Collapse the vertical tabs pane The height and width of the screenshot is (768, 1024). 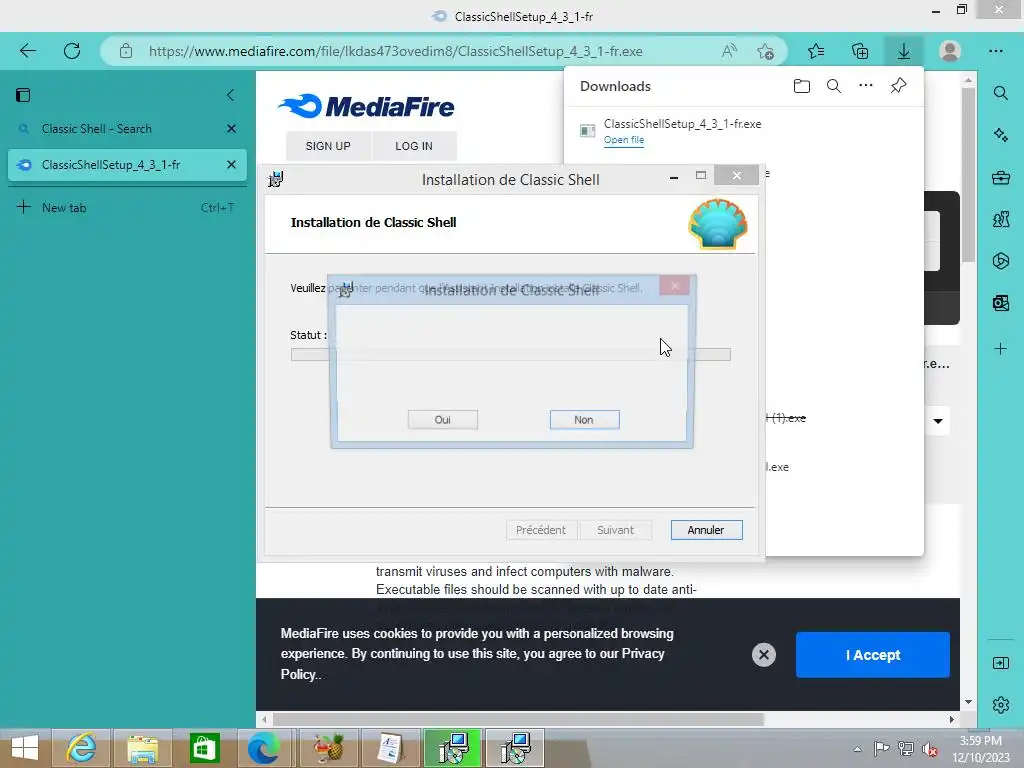231,95
